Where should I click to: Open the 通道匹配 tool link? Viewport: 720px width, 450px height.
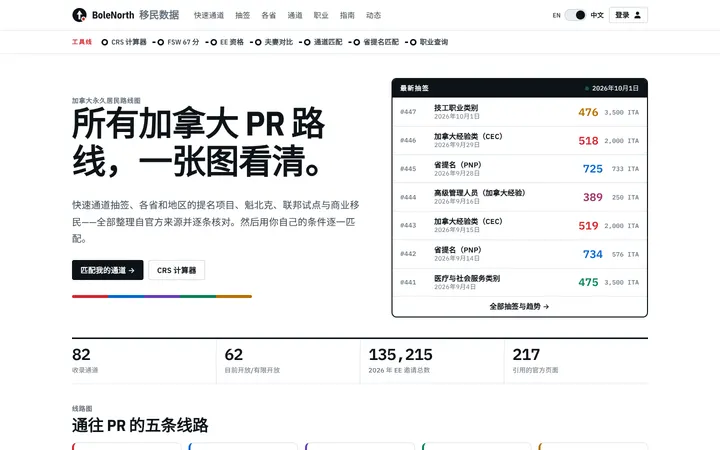pyautogui.click(x=323, y=42)
